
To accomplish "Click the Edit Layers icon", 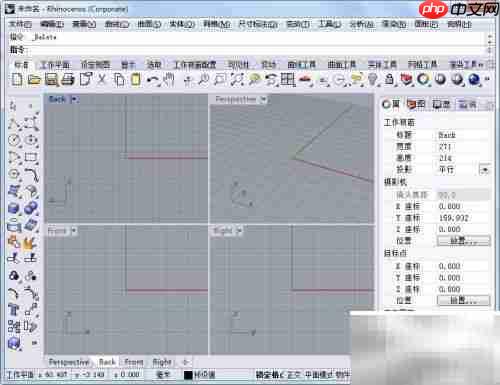I will (406, 80).
